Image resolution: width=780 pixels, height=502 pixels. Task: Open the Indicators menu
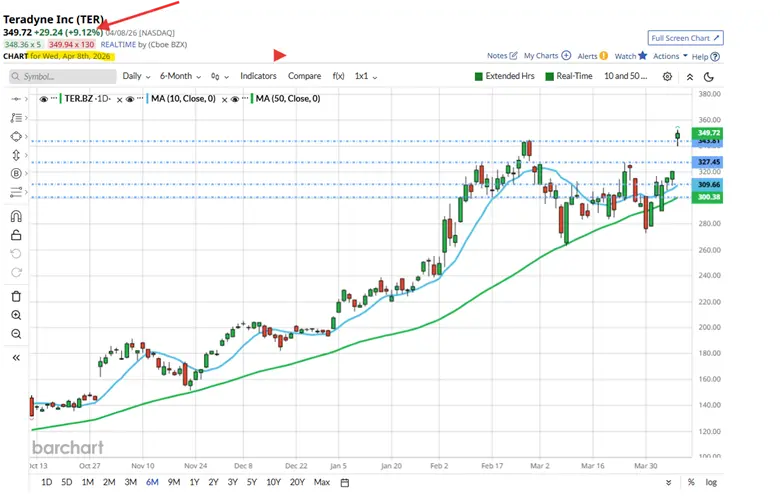258,76
